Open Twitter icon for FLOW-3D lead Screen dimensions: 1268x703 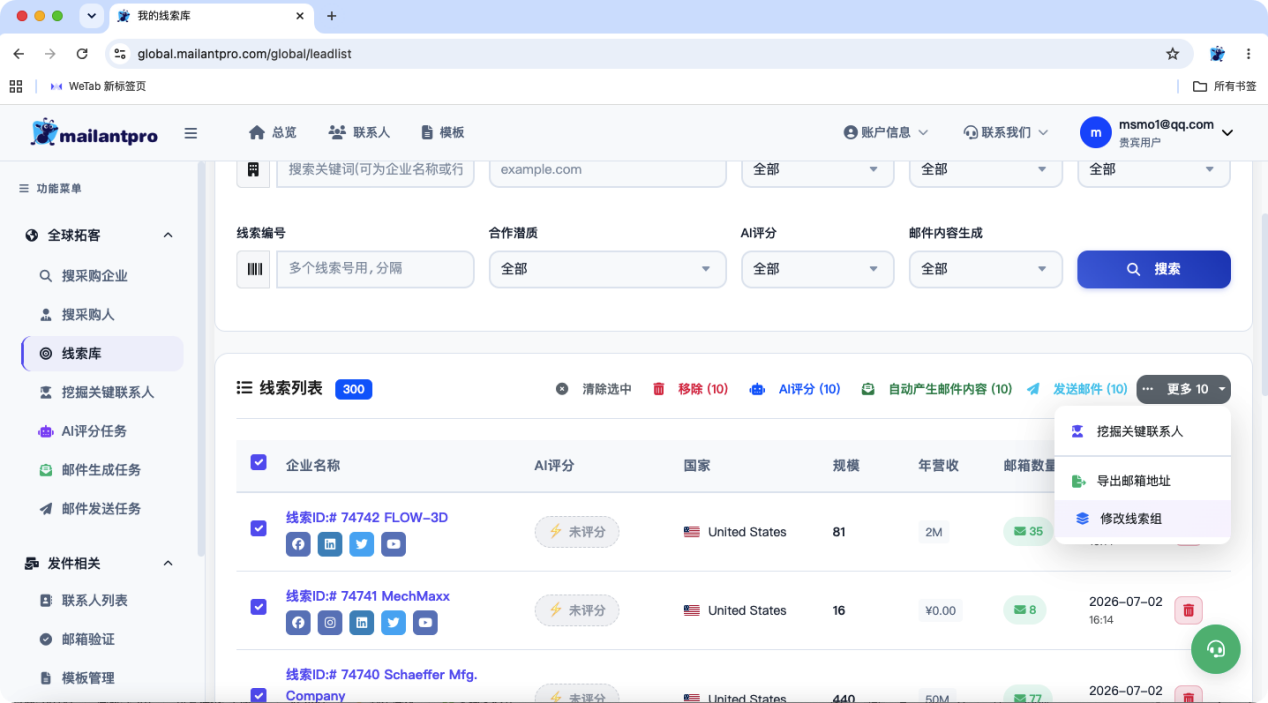click(x=362, y=544)
